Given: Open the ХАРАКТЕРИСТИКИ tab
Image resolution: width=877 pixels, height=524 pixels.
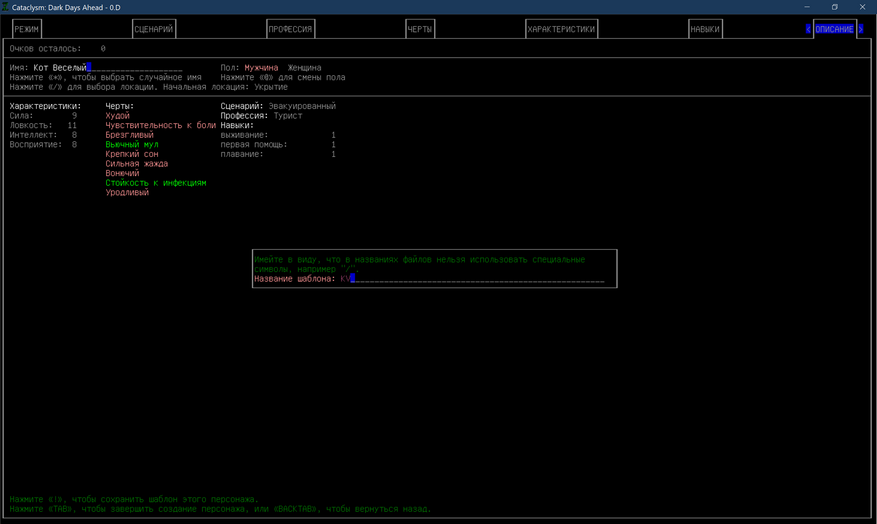Looking at the screenshot, I should click(562, 29).
